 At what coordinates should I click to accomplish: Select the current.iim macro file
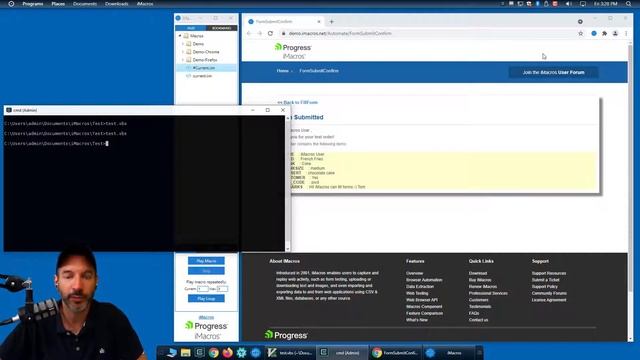point(202,76)
